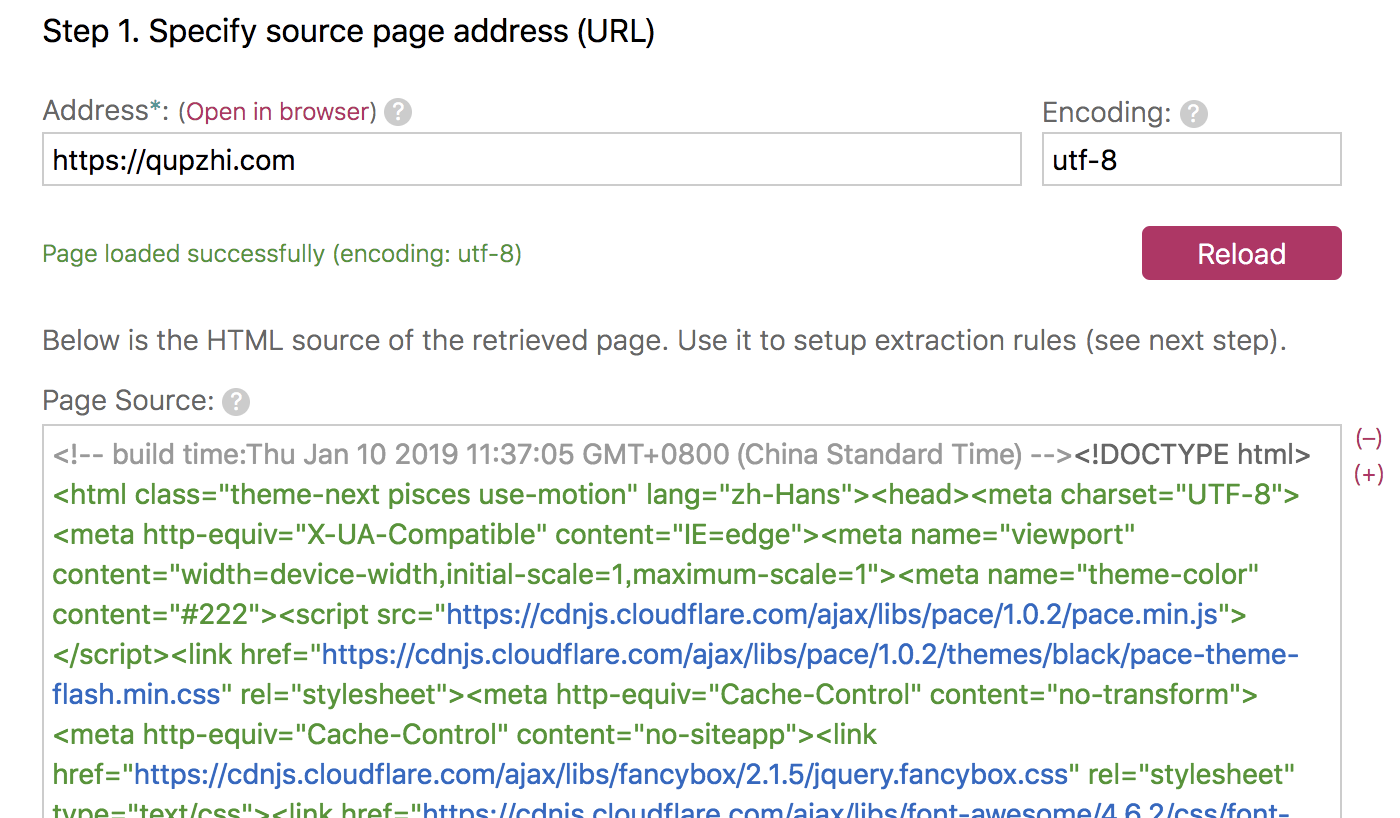Image resolution: width=1400 pixels, height=818 pixels.
Task: Click the html class theme-next line in source
Action: (345, 495)
